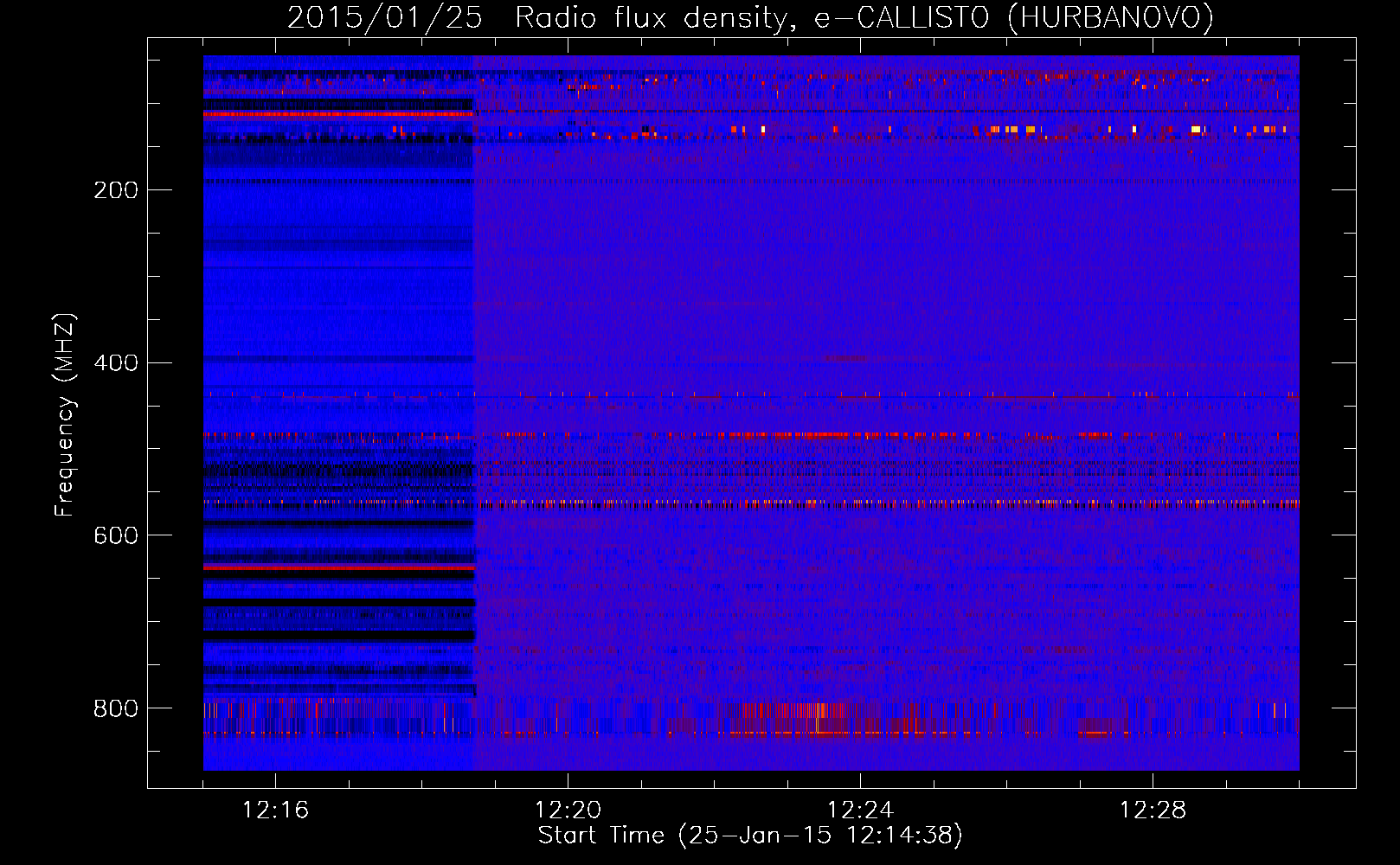Click the 400 frequency tick label

(116, 363)
